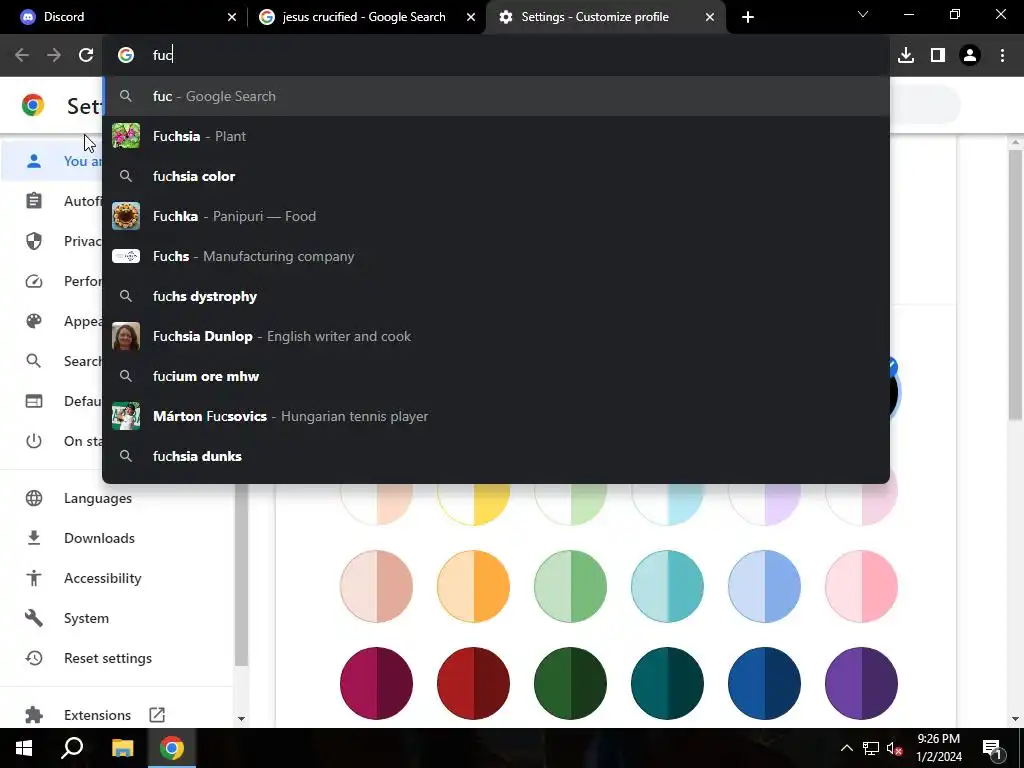Select Fuchsia Dunlop writer suggestion
The image size is (1024, 768).
click(496, 336)
